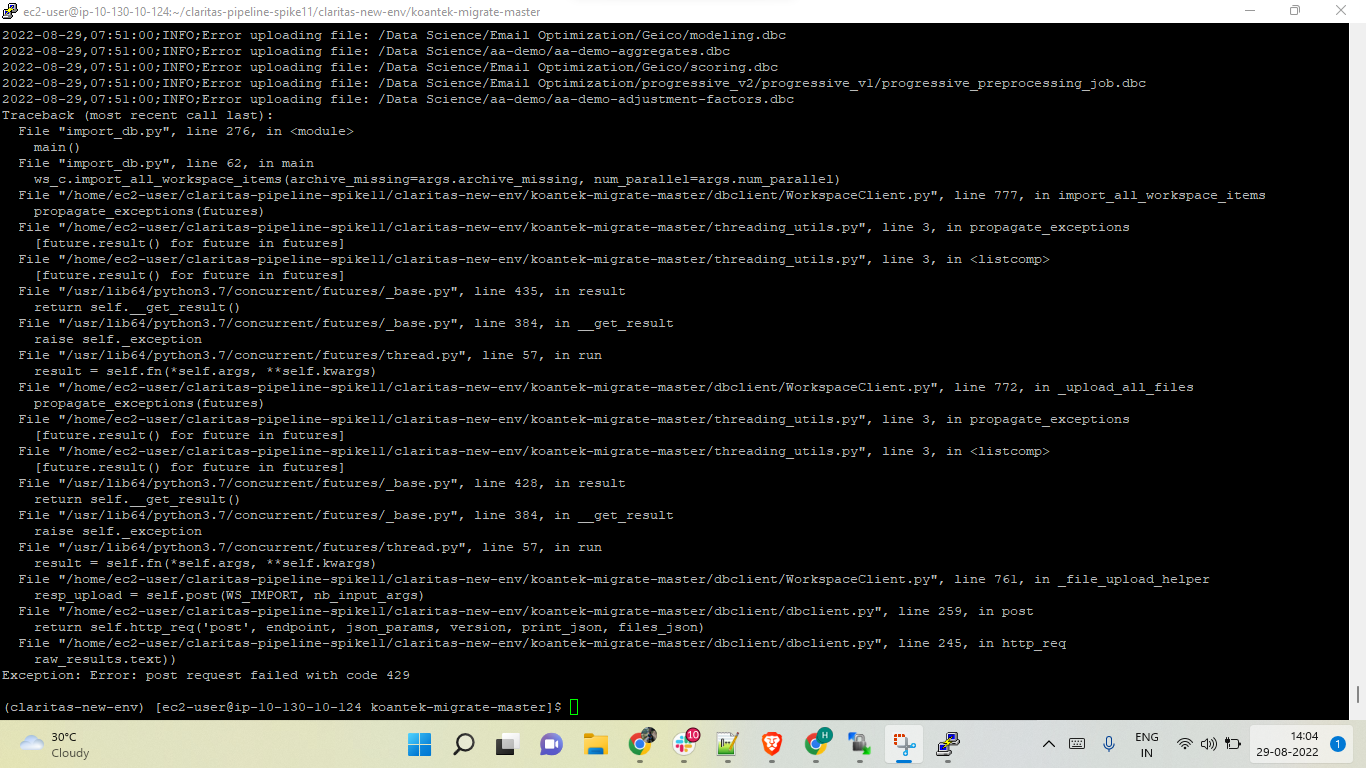Toggle Wi-Fi from the system tray

pos(1185,744)
